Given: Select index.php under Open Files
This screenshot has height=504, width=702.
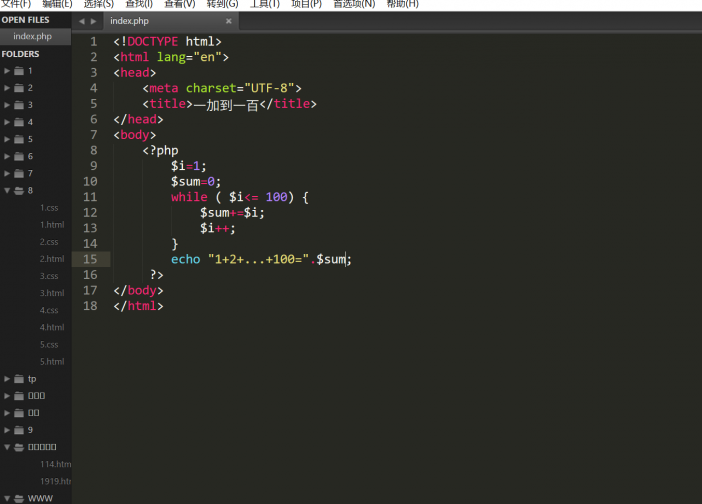Looking at the screenshot, I should pos(32,36).
